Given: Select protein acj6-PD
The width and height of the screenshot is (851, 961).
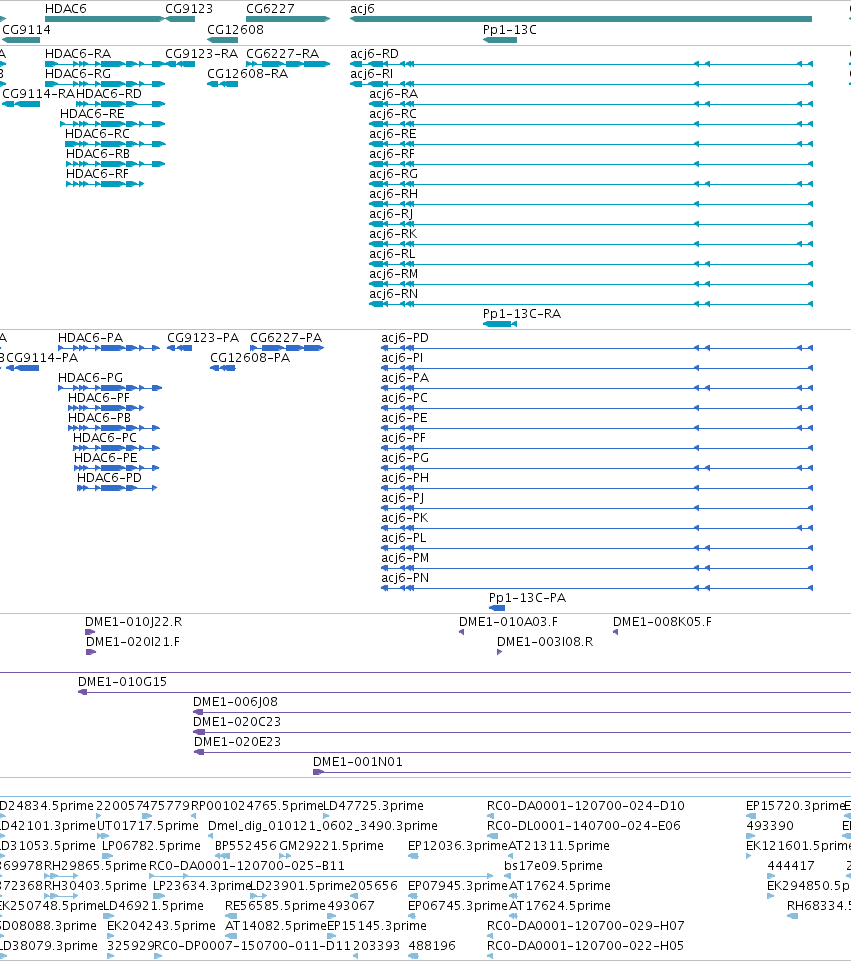Looking at the screenshot, I should point(405,338).
